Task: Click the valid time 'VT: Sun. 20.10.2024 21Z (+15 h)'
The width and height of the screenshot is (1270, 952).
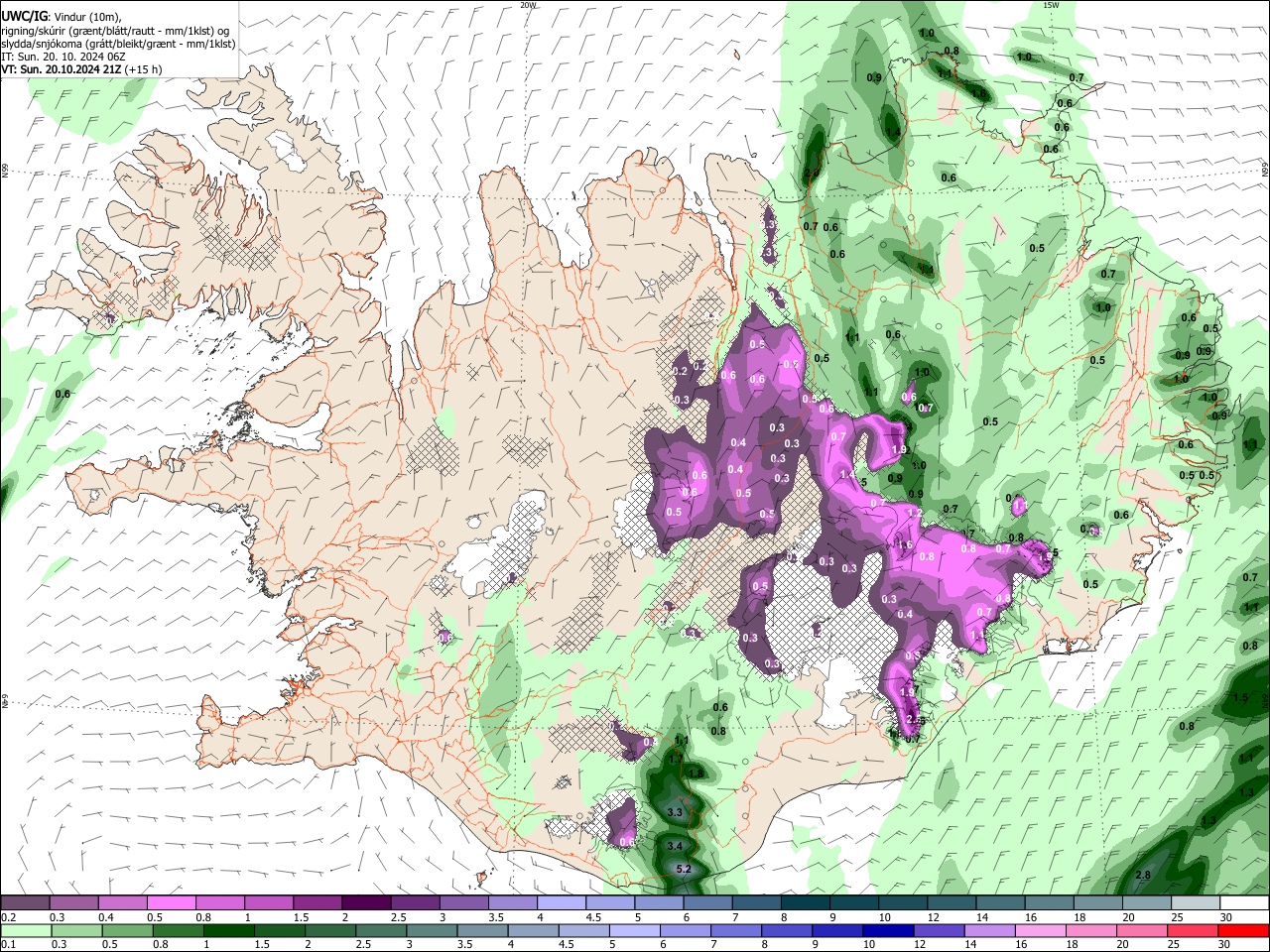Action: click(81, 69)
